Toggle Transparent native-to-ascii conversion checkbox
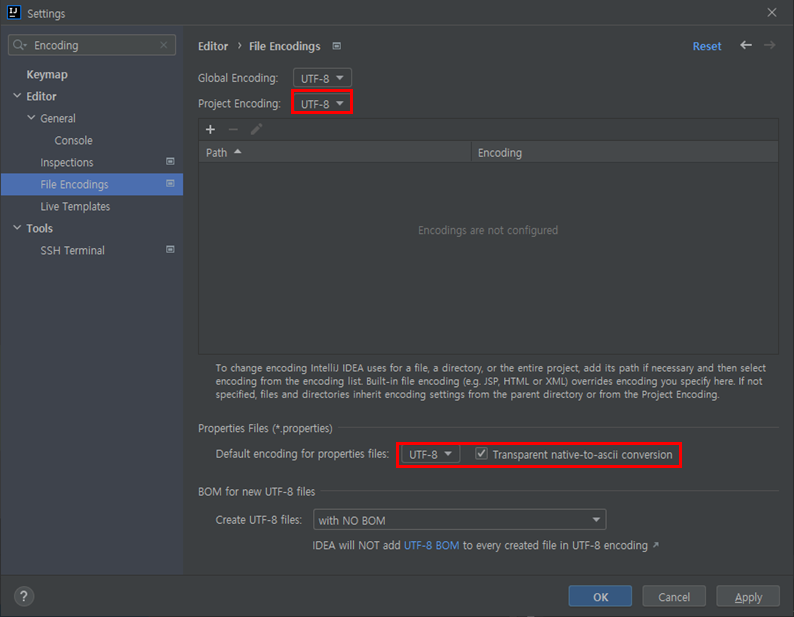794x617 pixels. click(482, 453)
